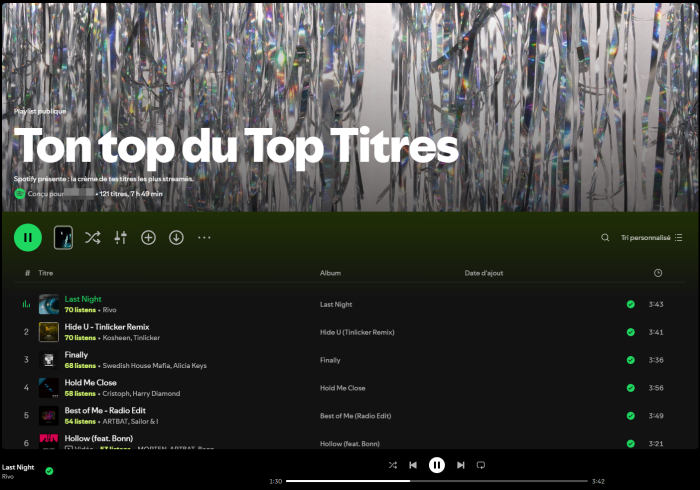Toggle saved checkmark for Hide U track
Screen dimensions: 700x490
630,332
